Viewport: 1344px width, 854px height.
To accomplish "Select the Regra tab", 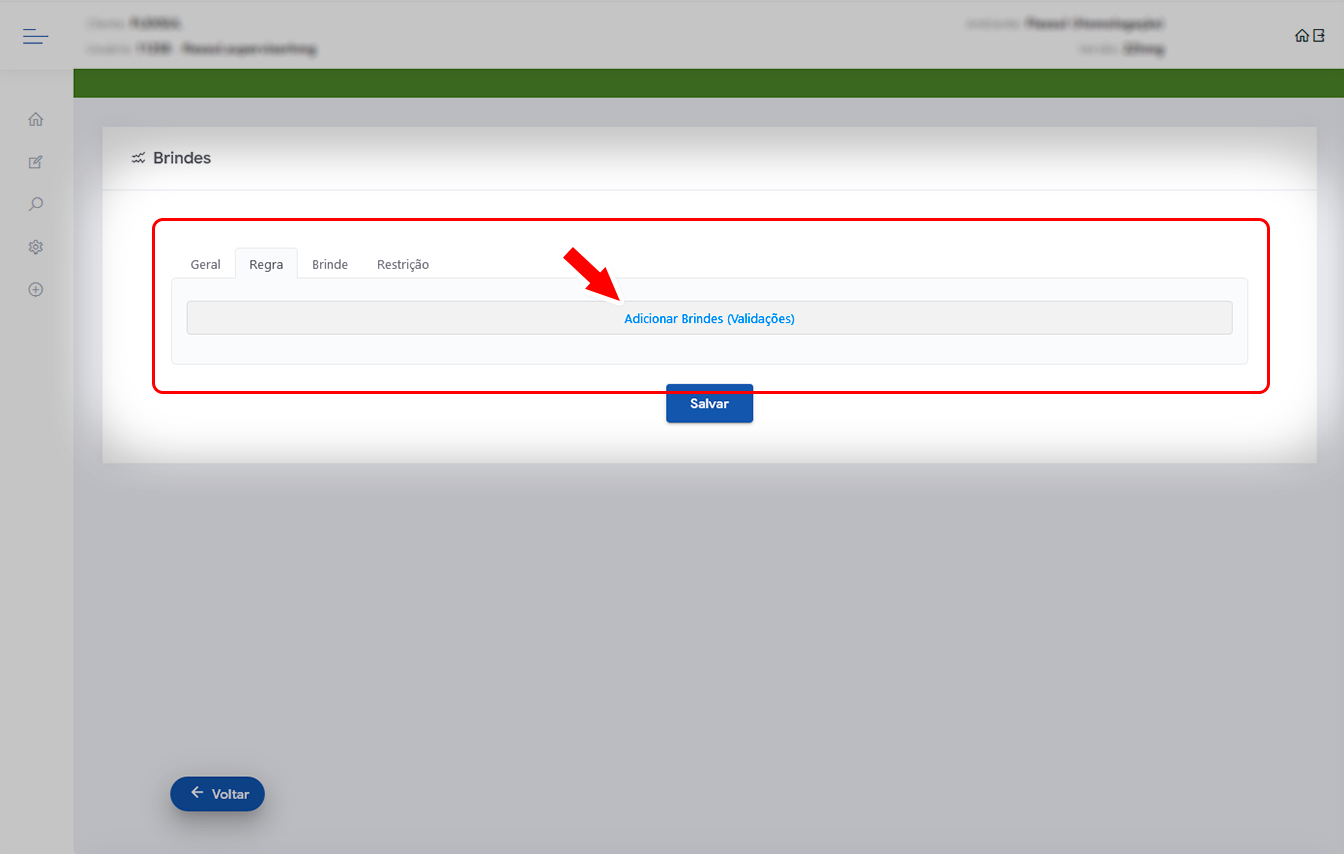I will (x=266, y=264).
